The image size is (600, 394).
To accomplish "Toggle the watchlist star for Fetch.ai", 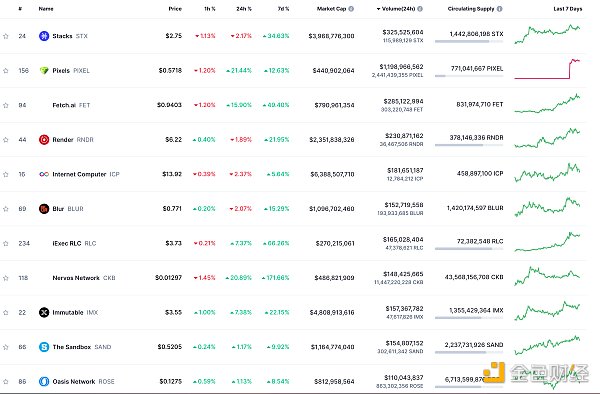I will (6, 105).
